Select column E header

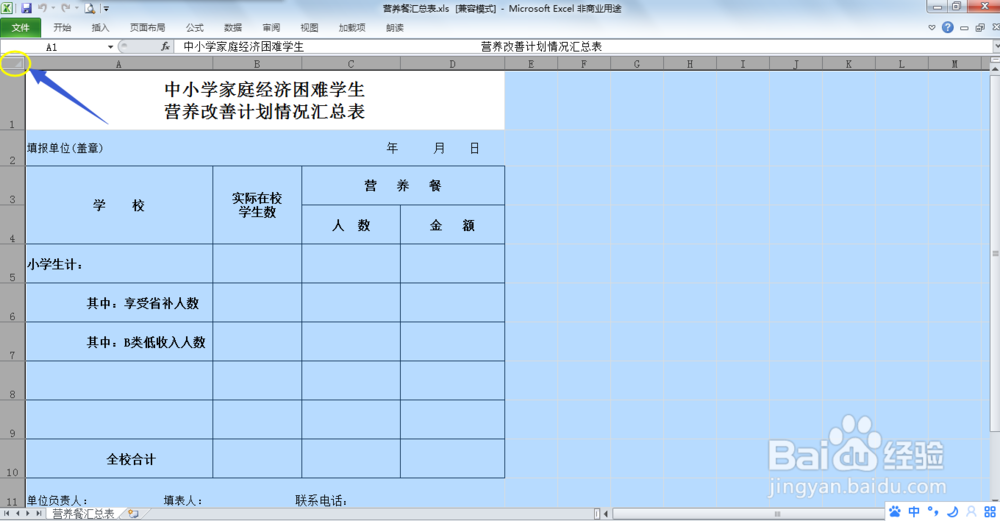[531, 64]
